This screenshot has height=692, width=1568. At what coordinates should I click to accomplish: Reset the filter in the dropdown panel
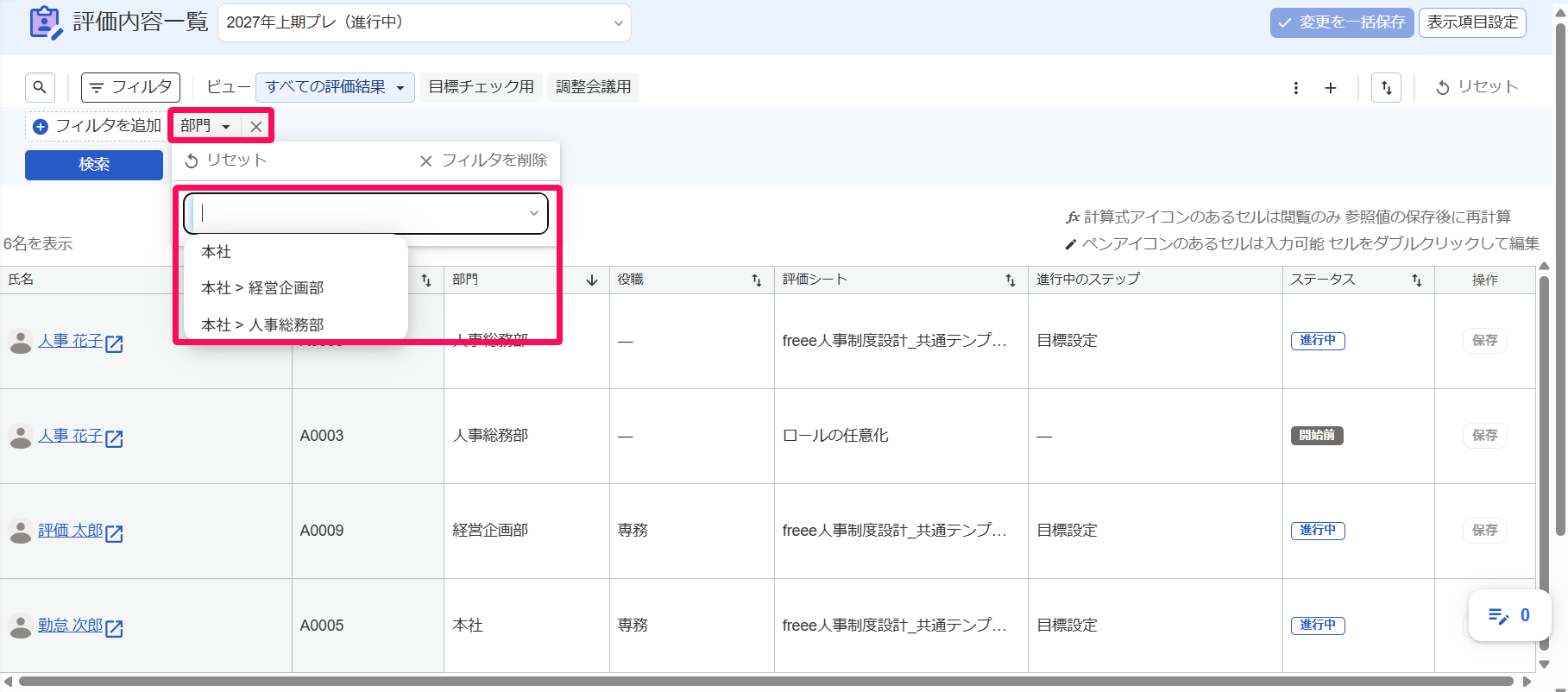pyautogui.click(x=226, y=160)
